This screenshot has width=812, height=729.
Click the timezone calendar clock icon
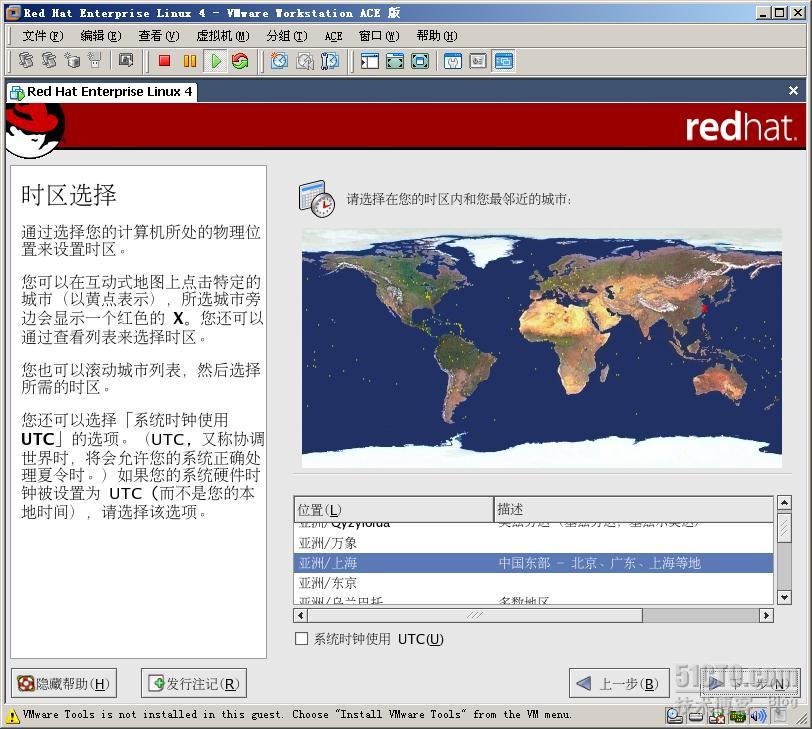317,199
